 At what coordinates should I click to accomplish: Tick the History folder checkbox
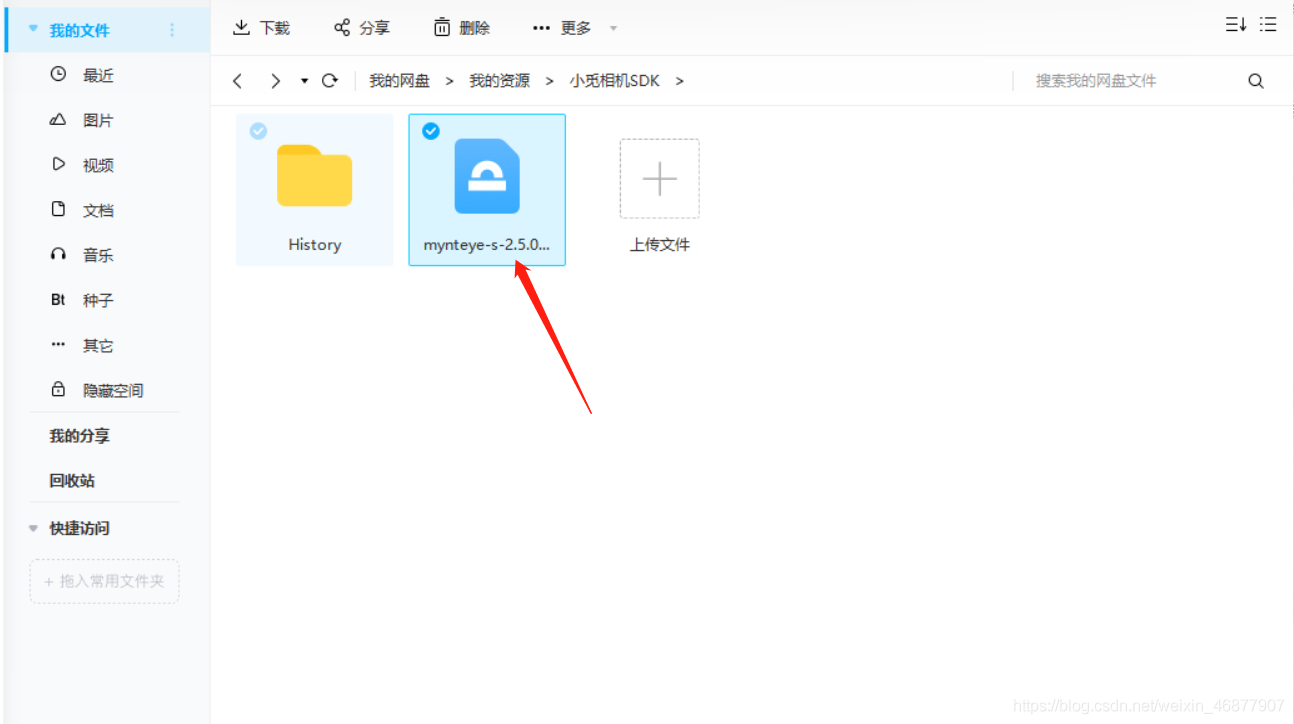click(258, 131)
